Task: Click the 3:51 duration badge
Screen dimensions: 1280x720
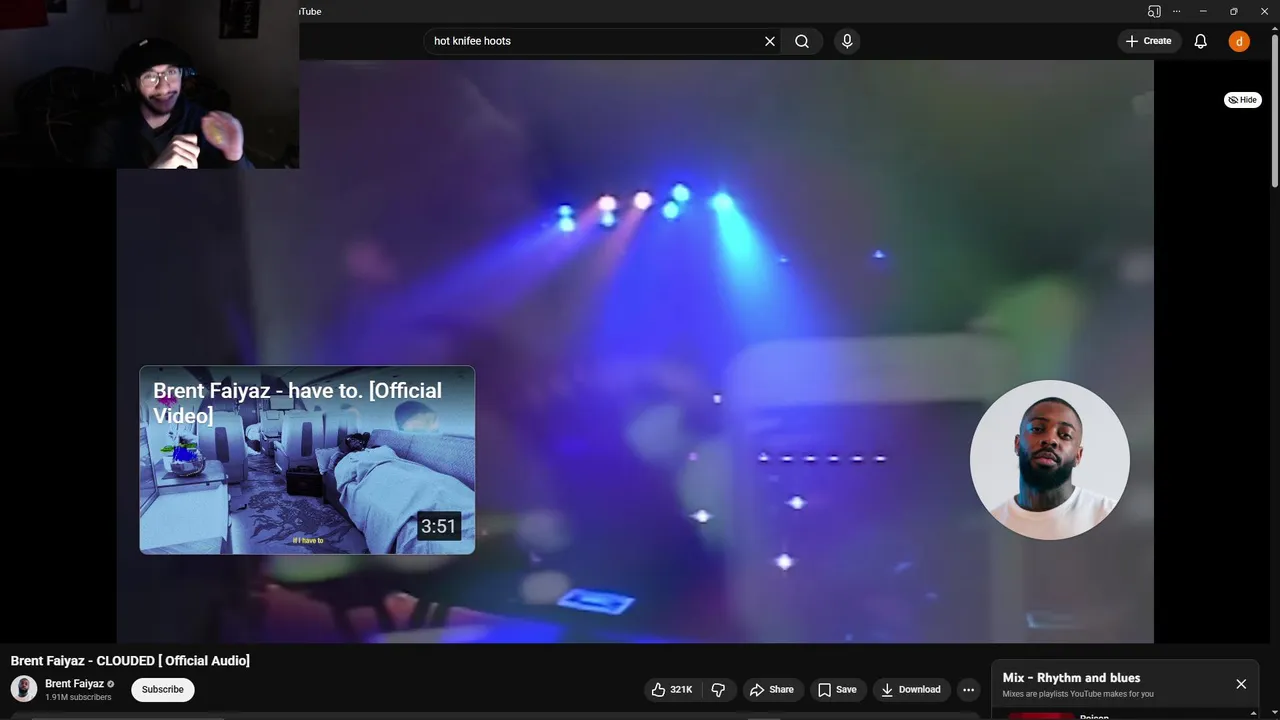Action: pos(438,527)
